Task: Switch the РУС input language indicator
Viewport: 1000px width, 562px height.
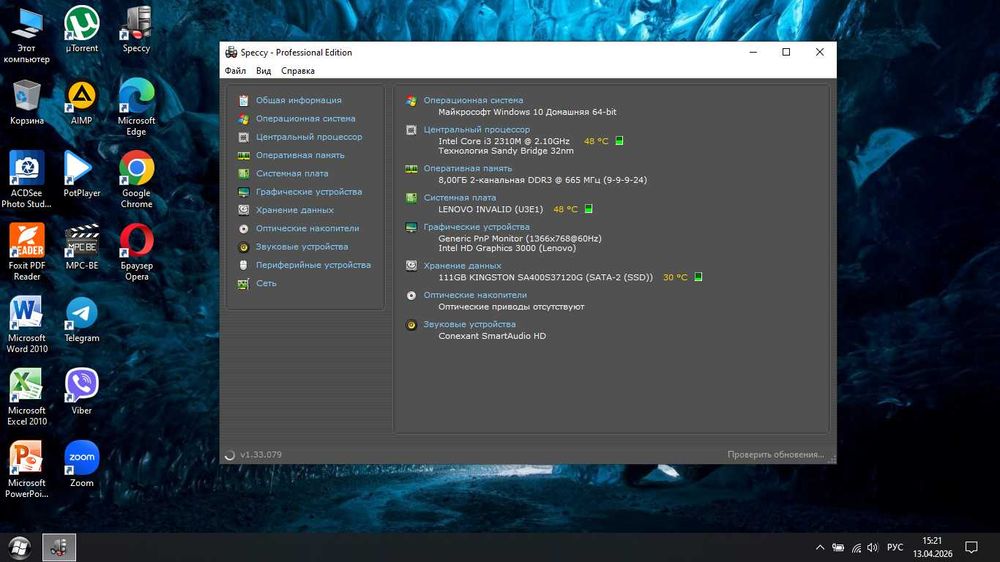Action: pos(895,547)
